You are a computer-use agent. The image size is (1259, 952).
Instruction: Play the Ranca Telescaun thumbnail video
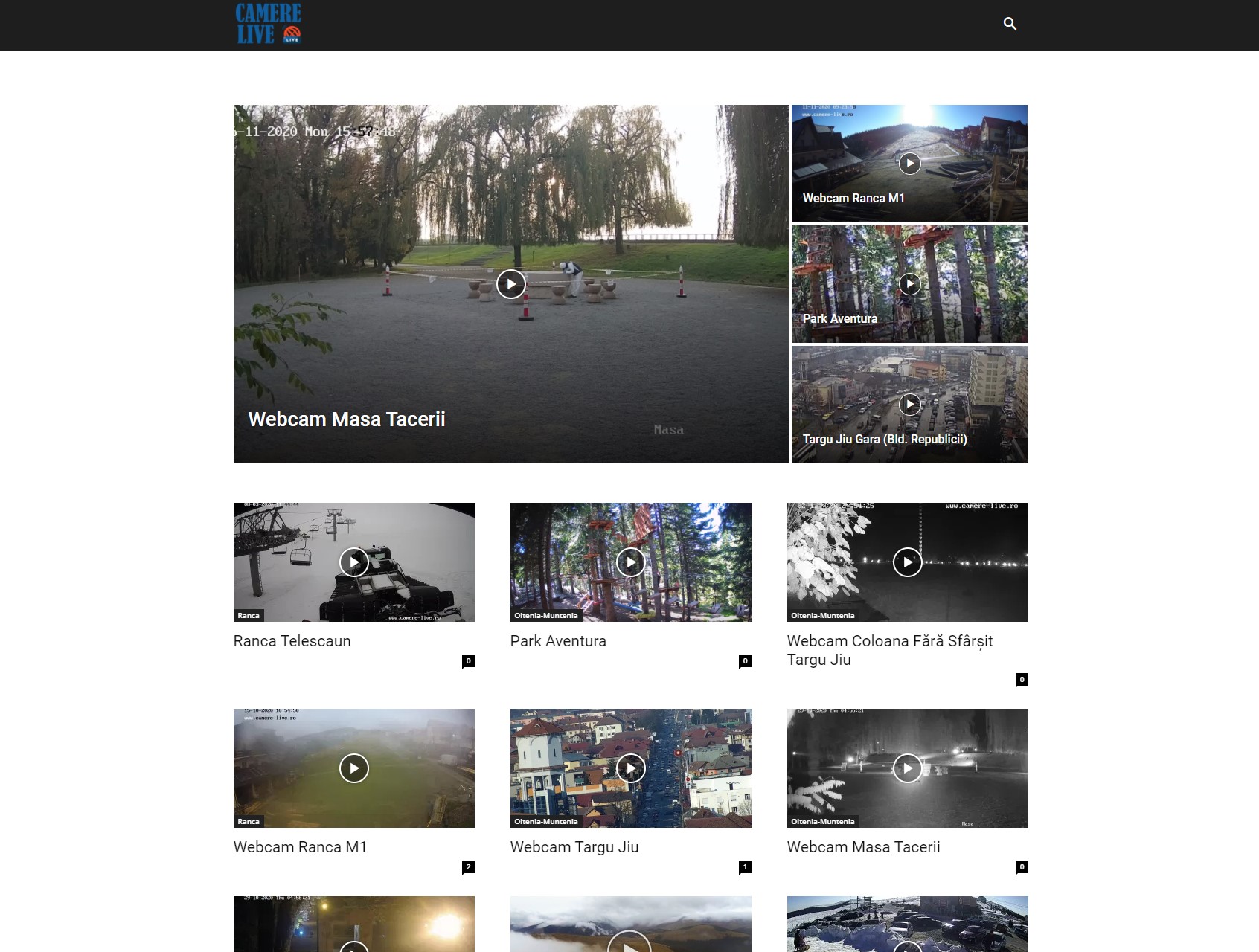tap(354, 562)
